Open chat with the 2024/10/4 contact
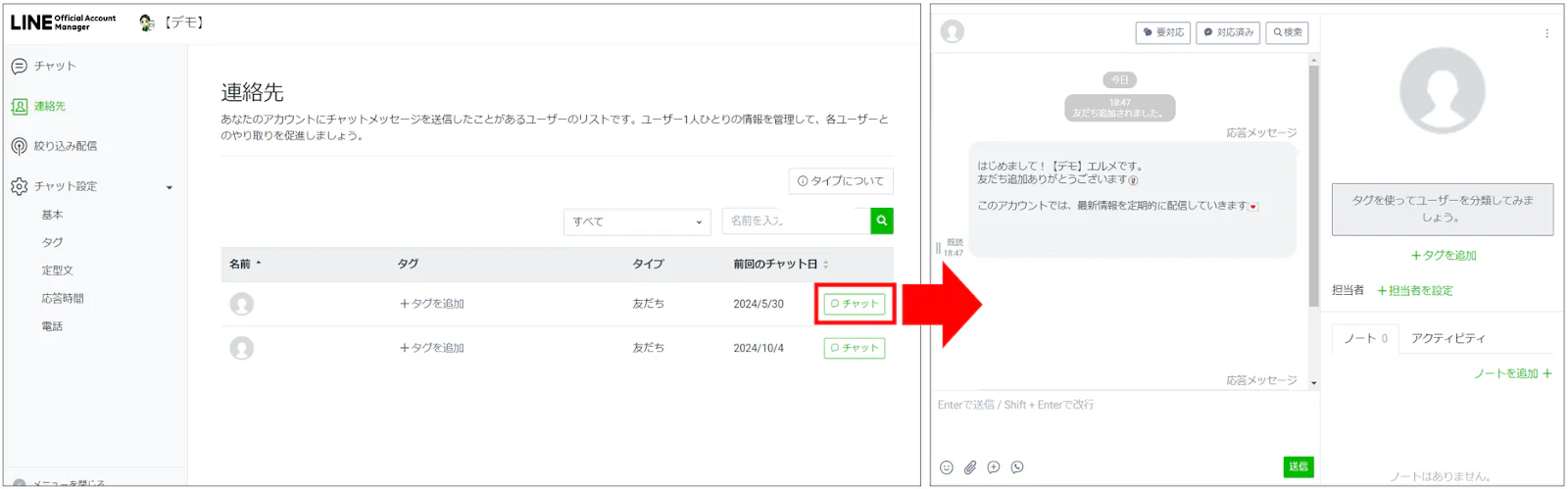Viewport: 1568px width, 489px height. pyautogui.click(x=855, y=348)
